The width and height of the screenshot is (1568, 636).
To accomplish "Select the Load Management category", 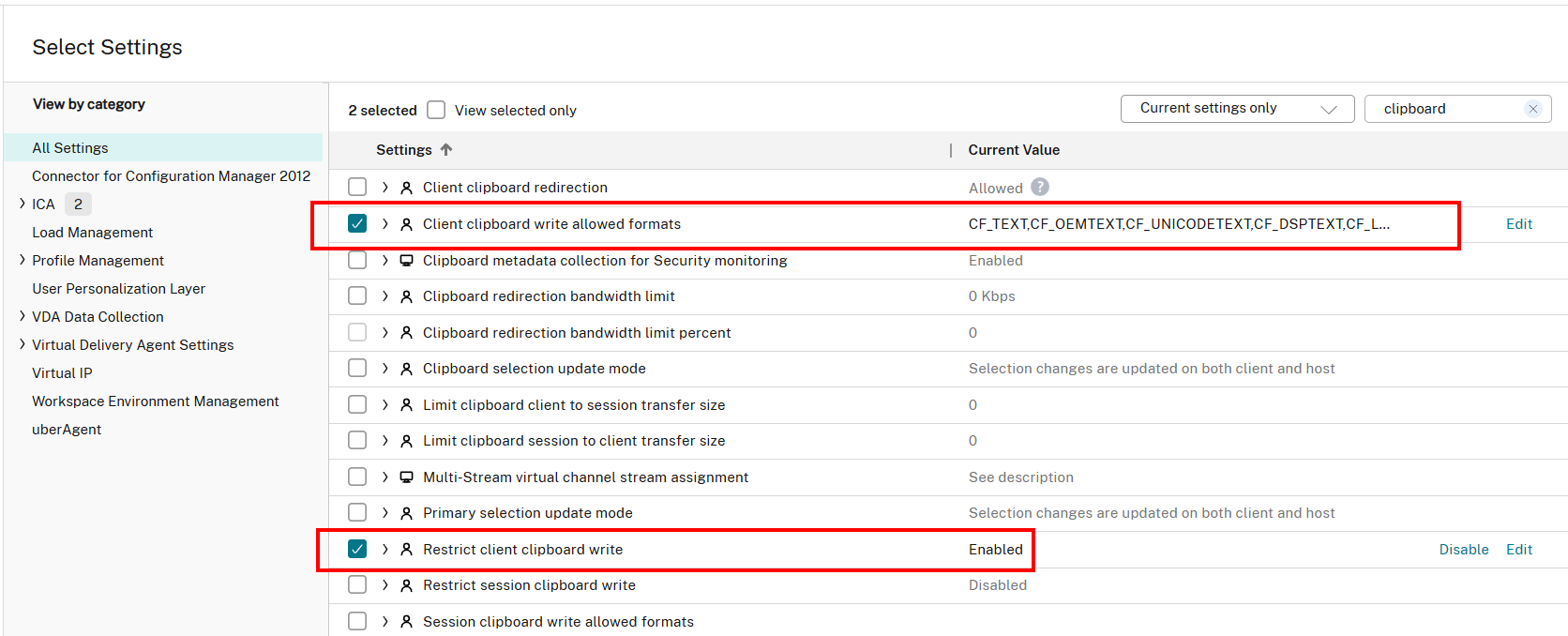I will pos(92,233).
